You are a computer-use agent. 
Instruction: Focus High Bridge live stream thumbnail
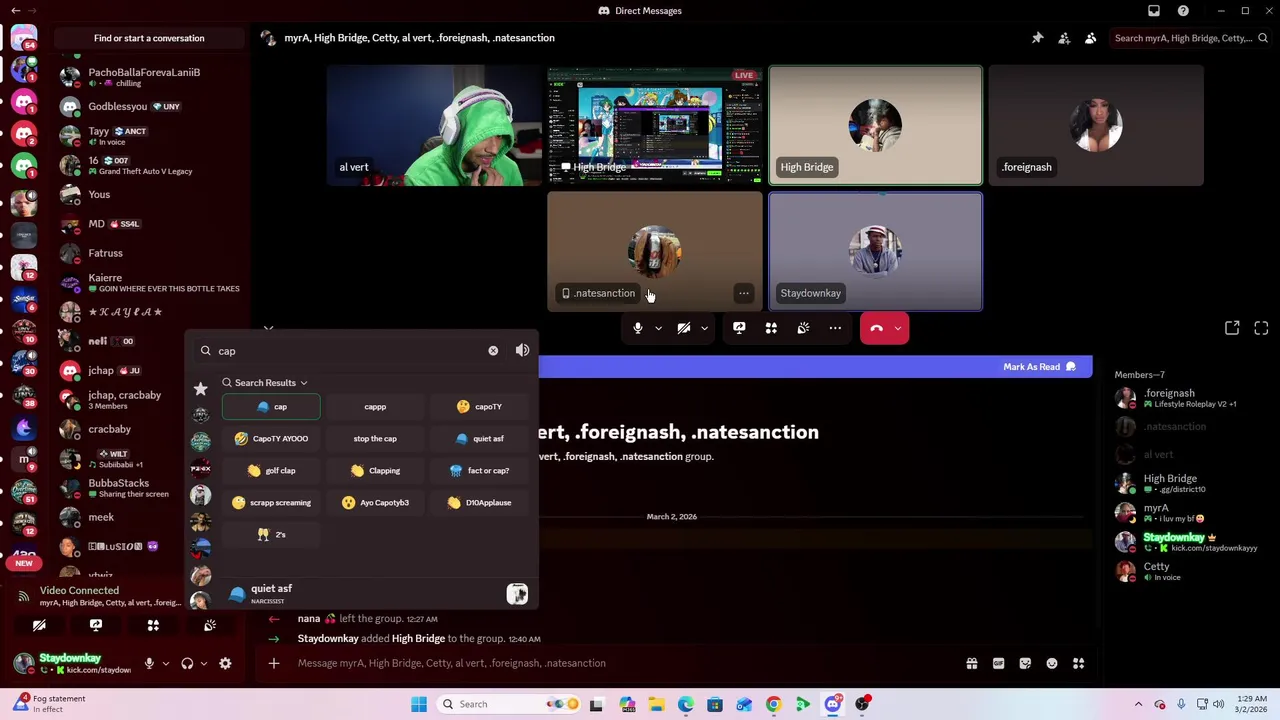coord(655,126)
